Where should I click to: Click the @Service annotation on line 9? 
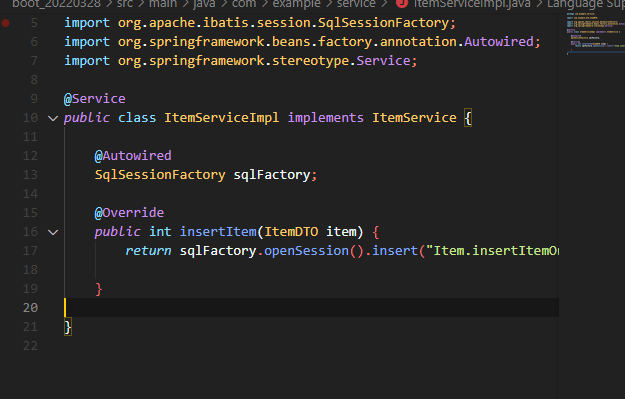click(94, 98)
